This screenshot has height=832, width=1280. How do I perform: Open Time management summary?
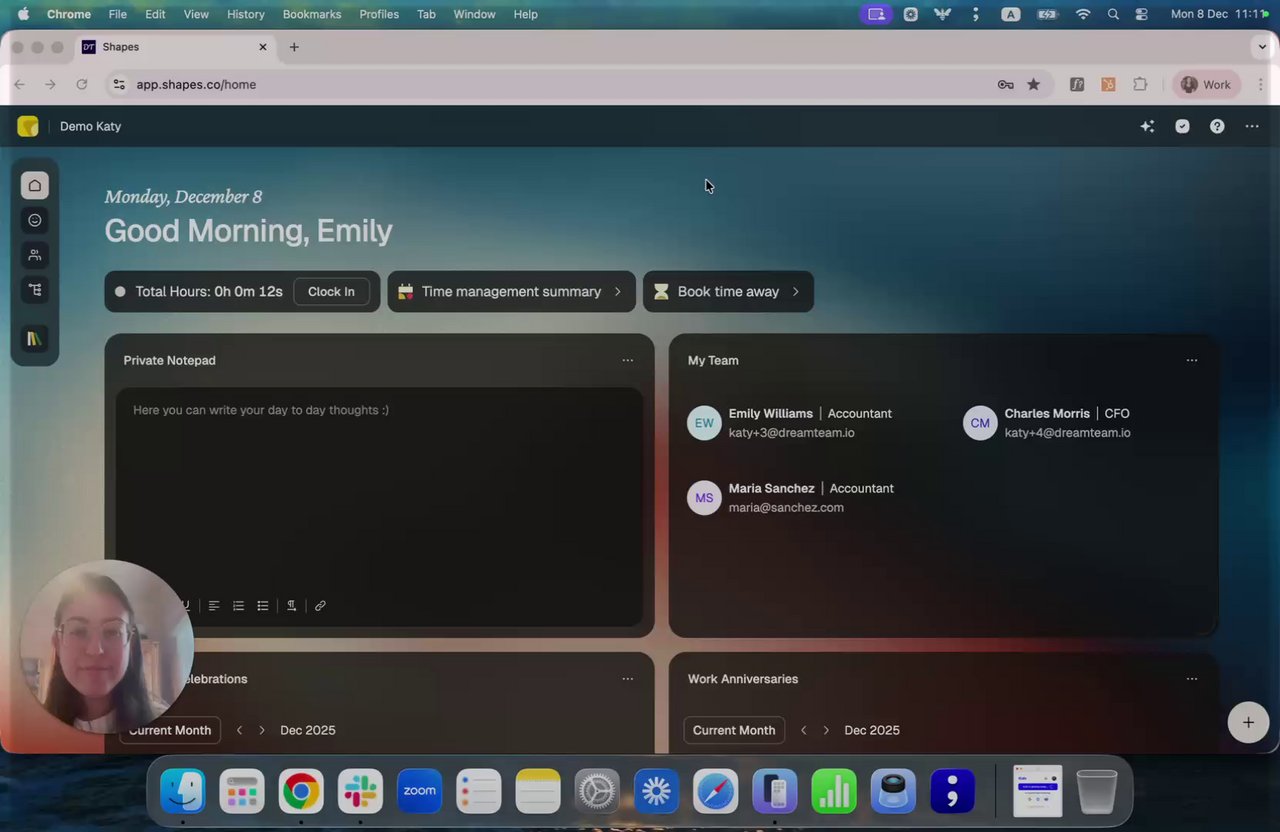click(511, 292)
